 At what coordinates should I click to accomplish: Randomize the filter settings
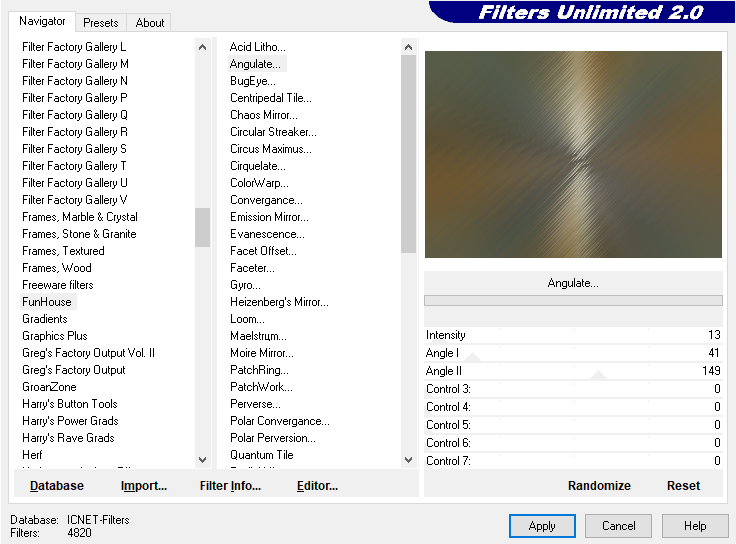click(x=599, y=486)
